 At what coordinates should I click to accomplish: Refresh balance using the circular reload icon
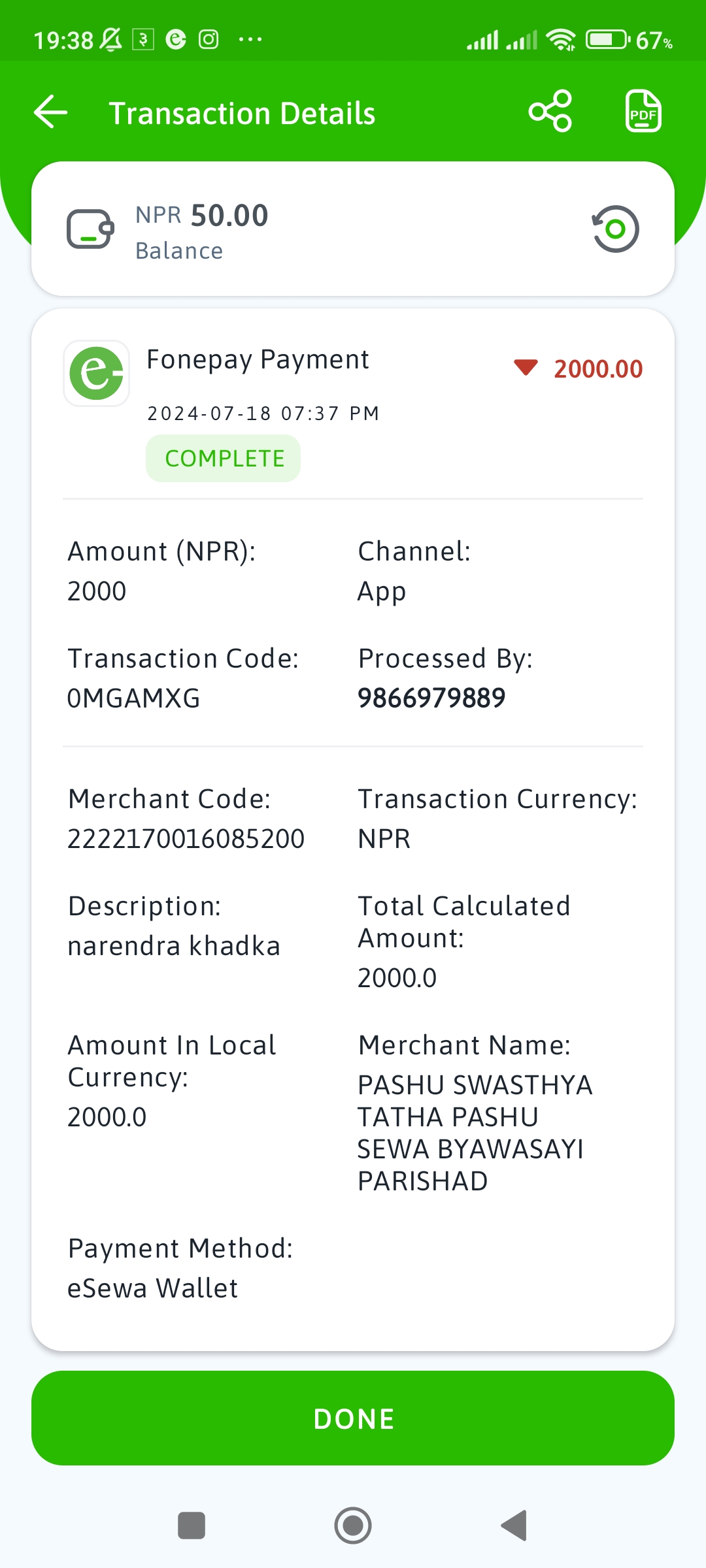(x=615, y=229)
